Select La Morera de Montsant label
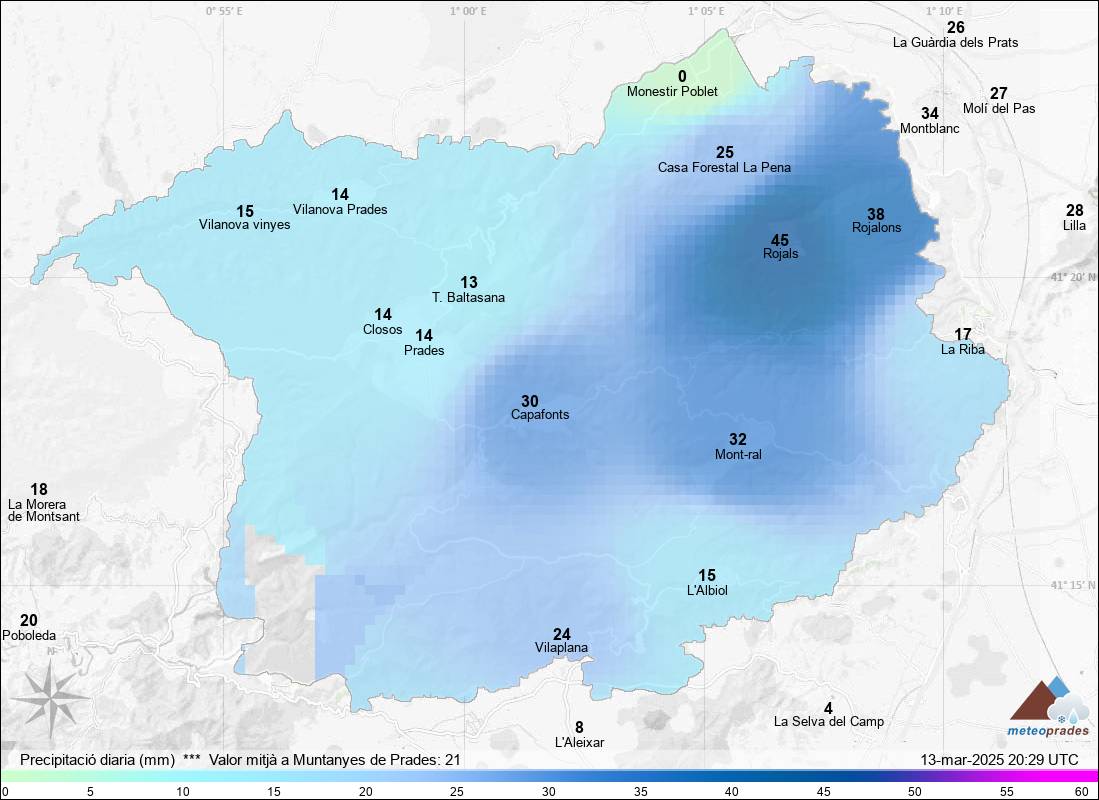This screenshot has width=1099, height=800. tap(43, 510)
